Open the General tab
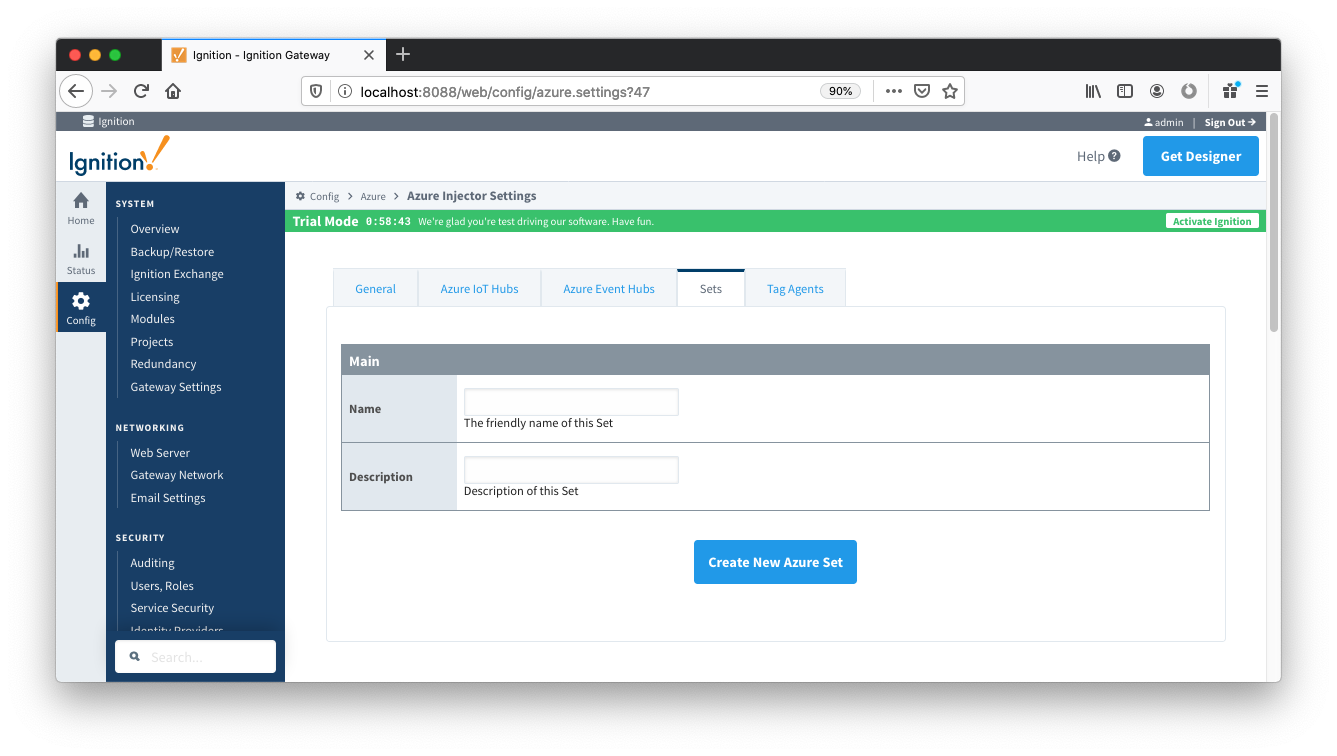The width and height of the screenshot is (1337, 756). point(375,289)
